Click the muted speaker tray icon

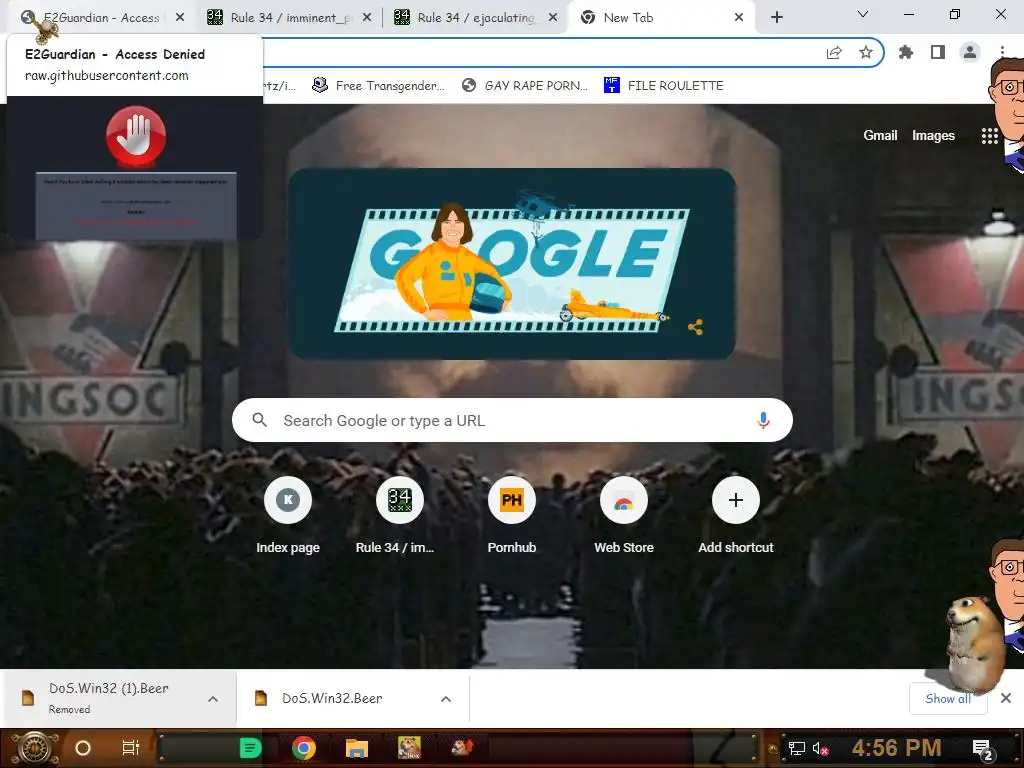pyautogui.click(x=820, y=748)
